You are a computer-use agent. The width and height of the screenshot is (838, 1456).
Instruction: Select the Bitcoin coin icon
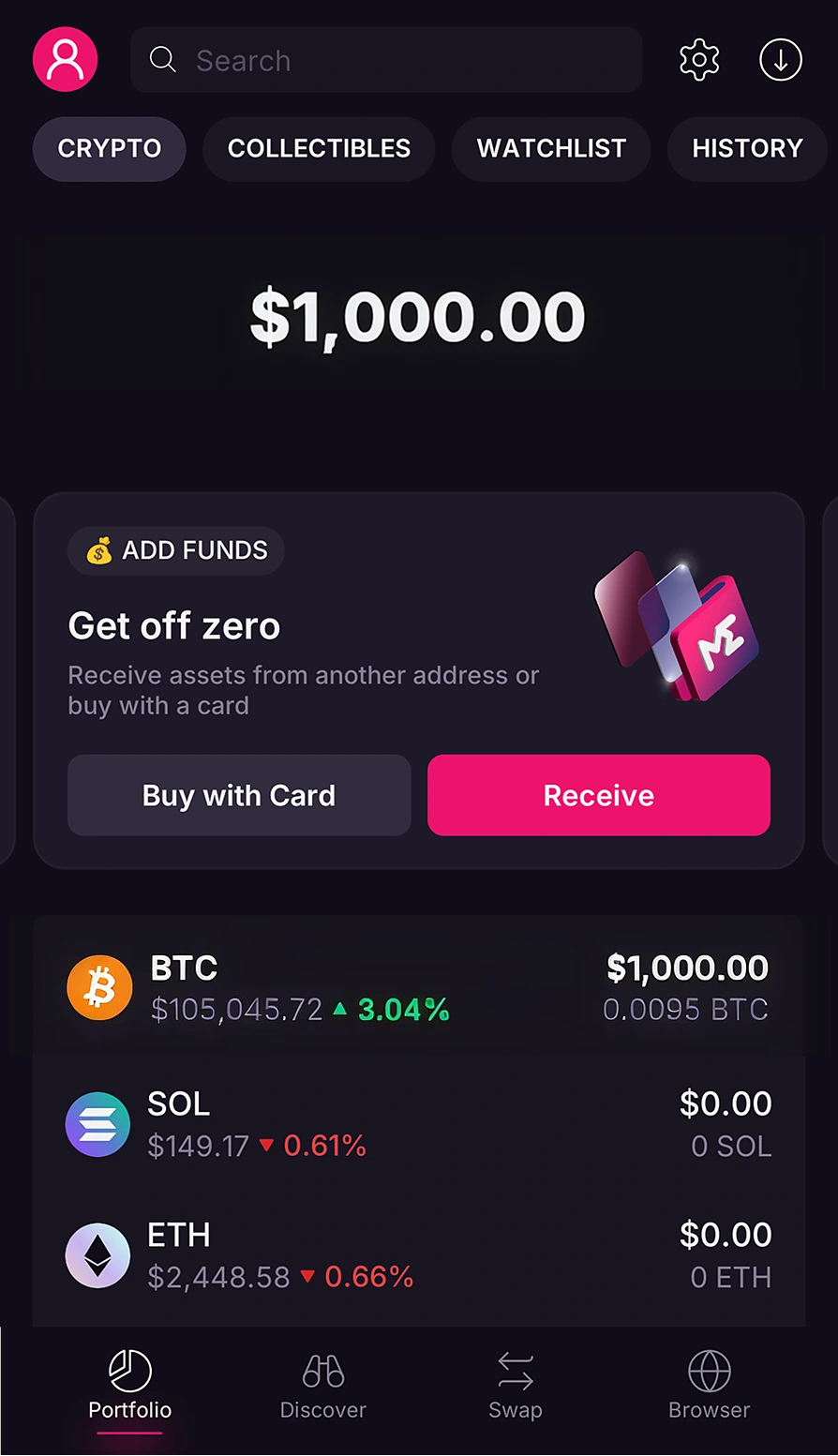(x=99, y=988)
